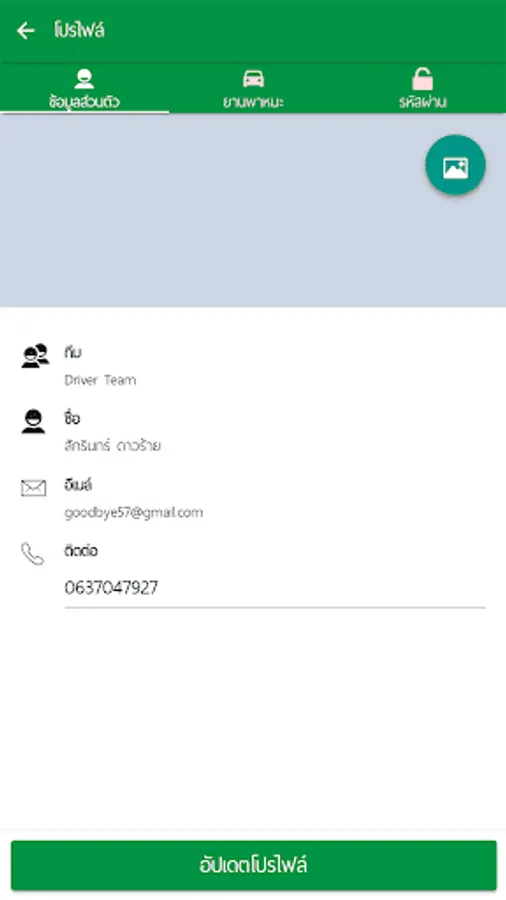Click the Driver Team value
Image resolution: width=506 pixels, height=900 pixels.
coord(100,380)
